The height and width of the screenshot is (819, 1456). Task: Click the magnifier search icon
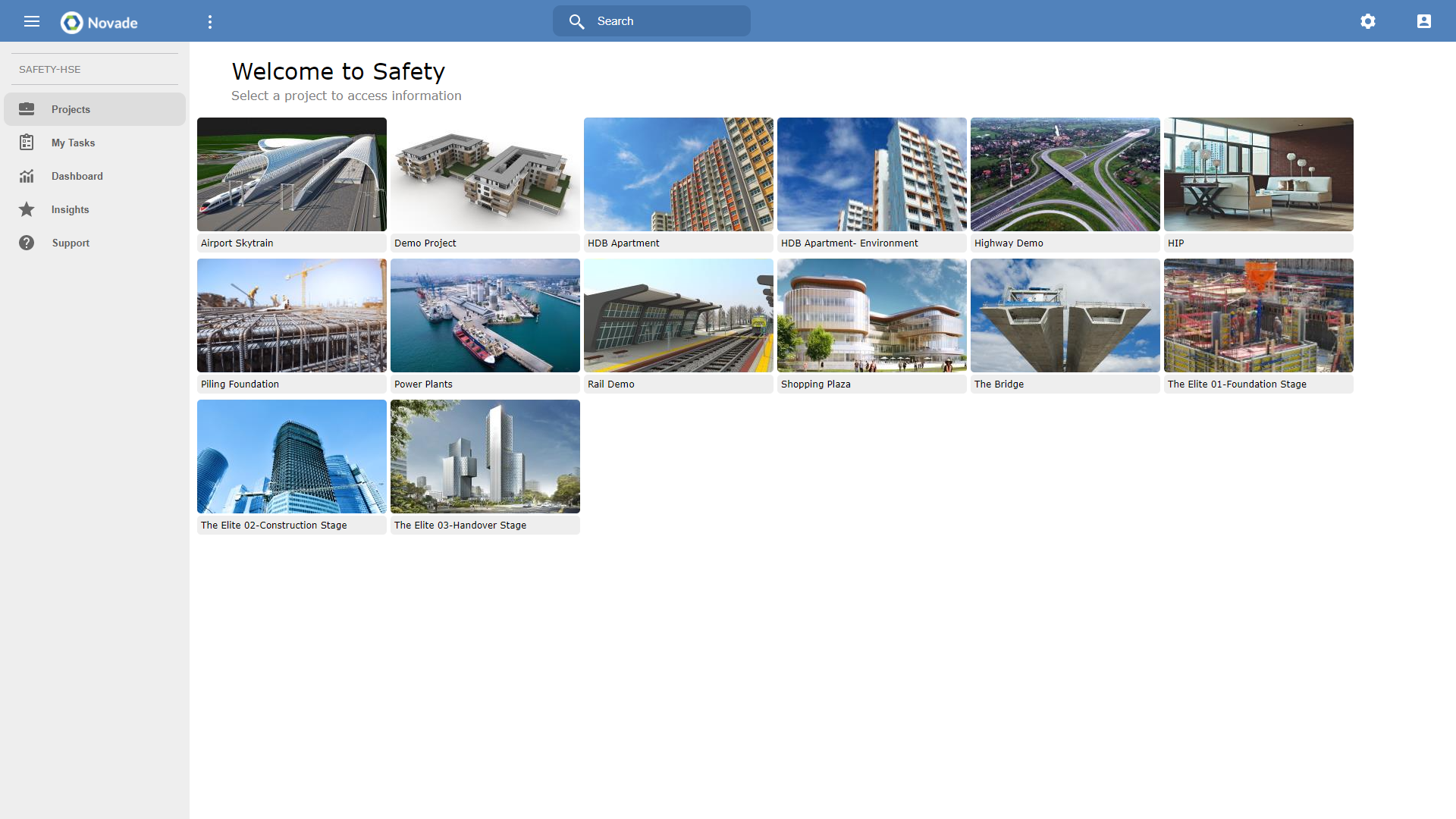576,21
